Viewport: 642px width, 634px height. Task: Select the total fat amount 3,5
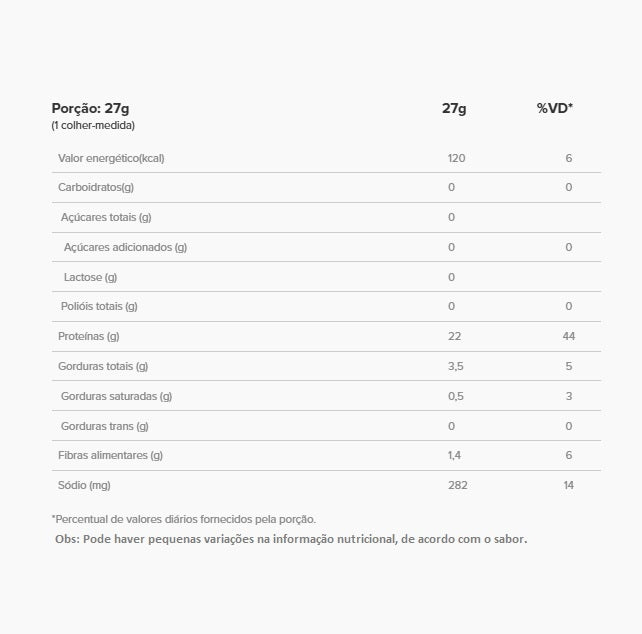point(456,366)
